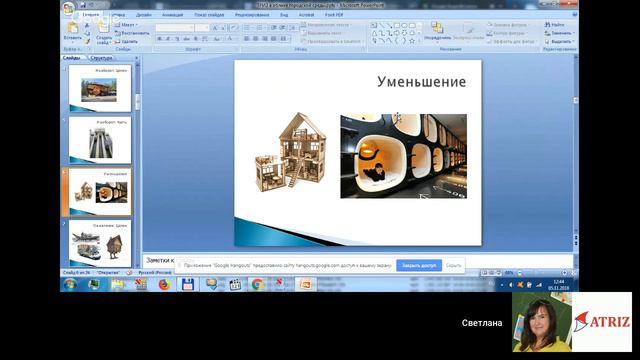This screenshot has height=360, width=640.
Task: Select slide thumbnail with escalator image
Action: (100, 140)
